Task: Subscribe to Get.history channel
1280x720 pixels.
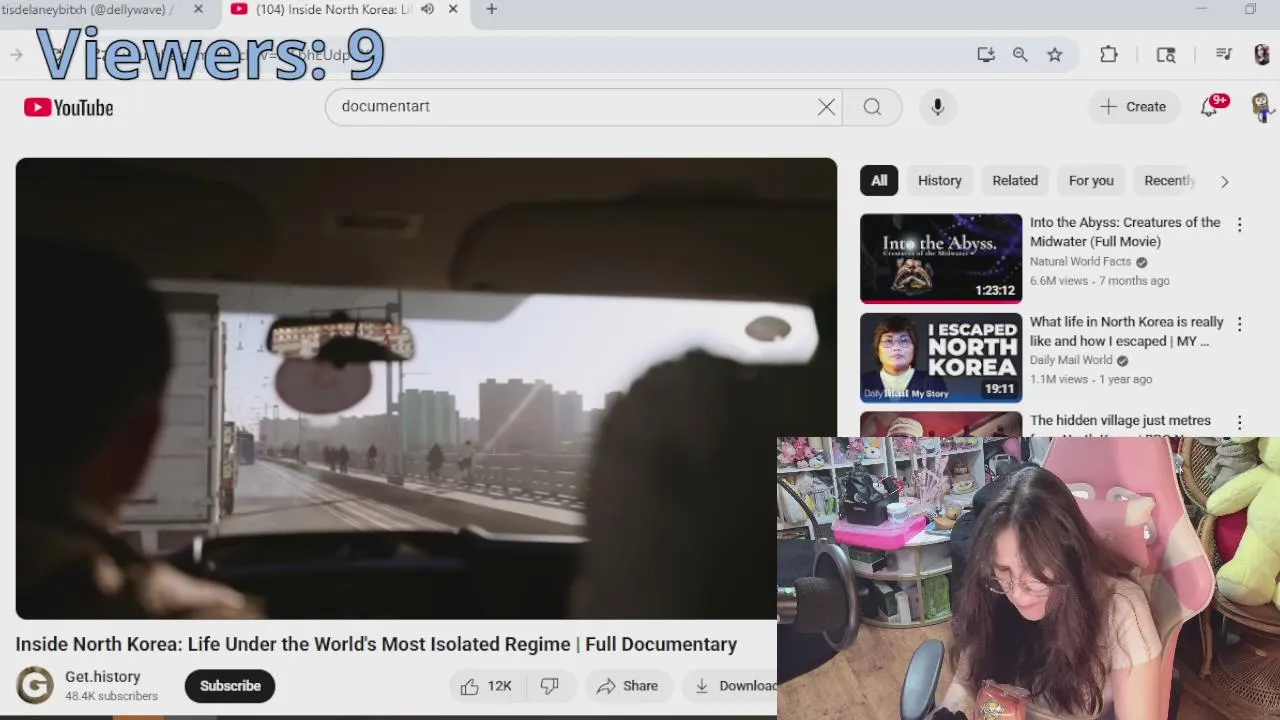Action: point(230,686)
